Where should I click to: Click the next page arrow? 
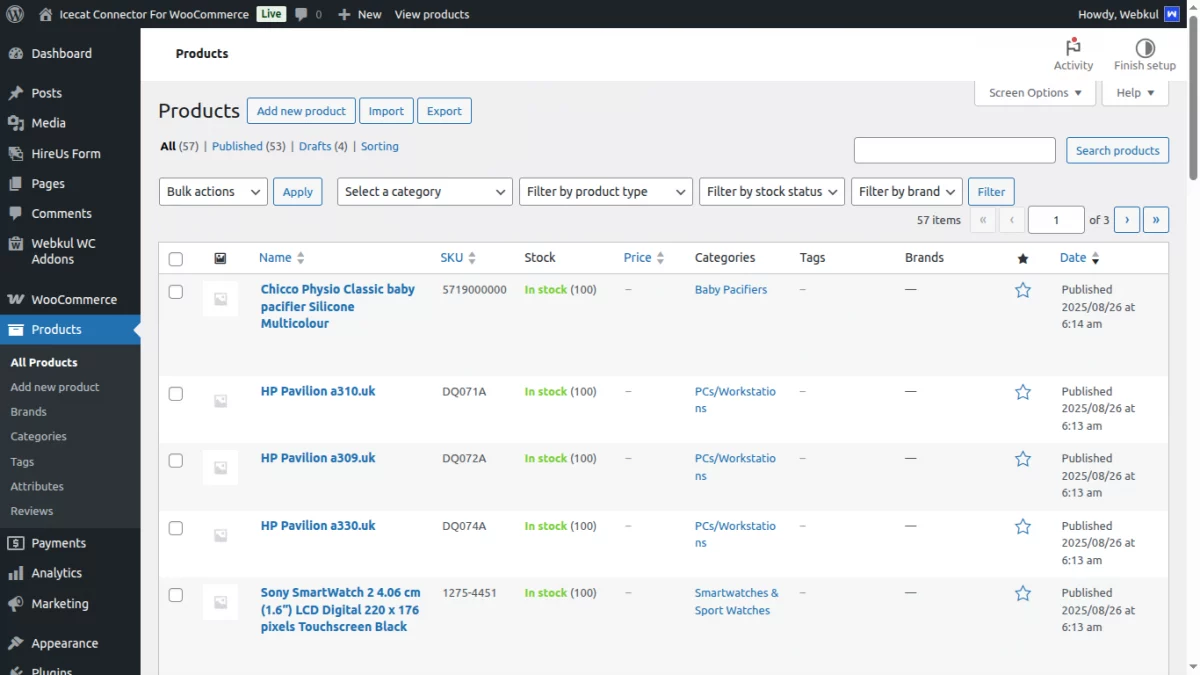click(1127, 219)
